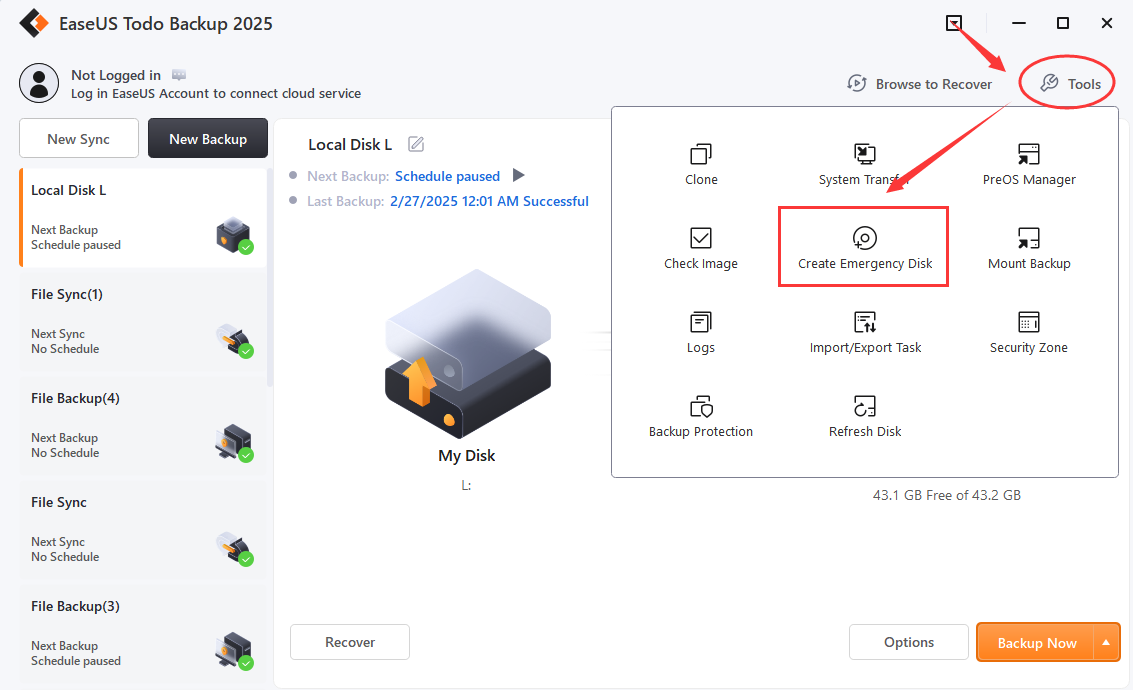Select the File Sync task

pyautogui.click(x=143, y=530)
